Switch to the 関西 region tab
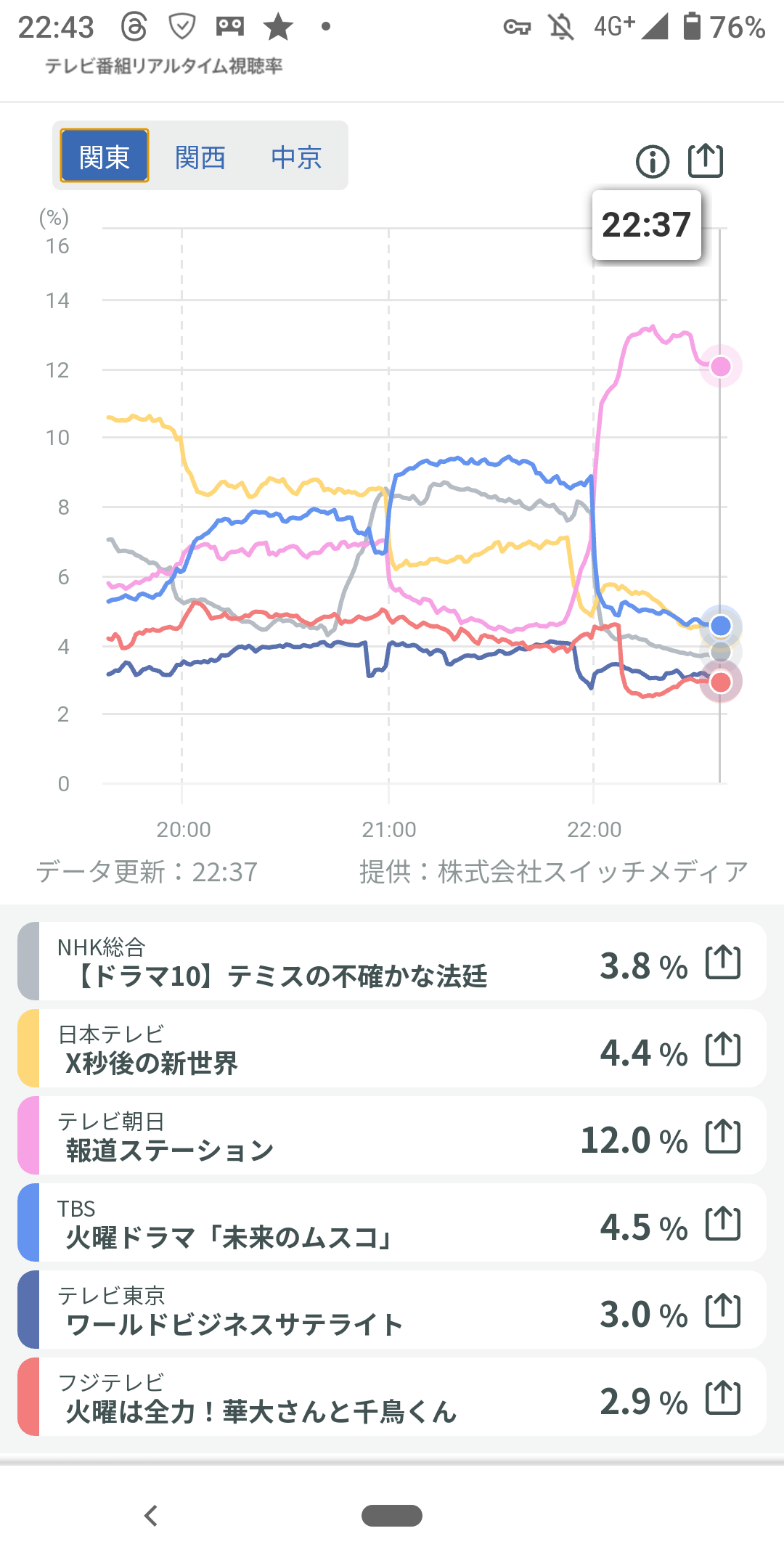784x1568 pixels. [200, 157]
